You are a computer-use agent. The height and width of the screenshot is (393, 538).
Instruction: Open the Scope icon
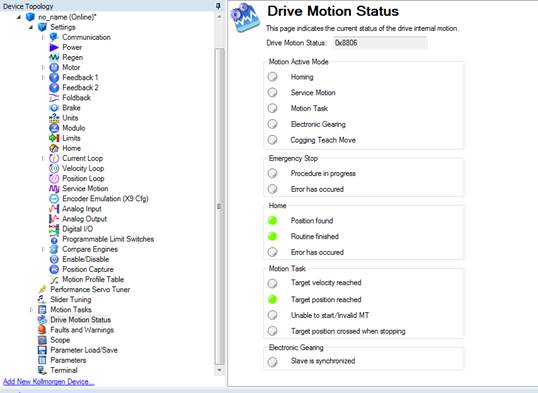coord(42,340)
